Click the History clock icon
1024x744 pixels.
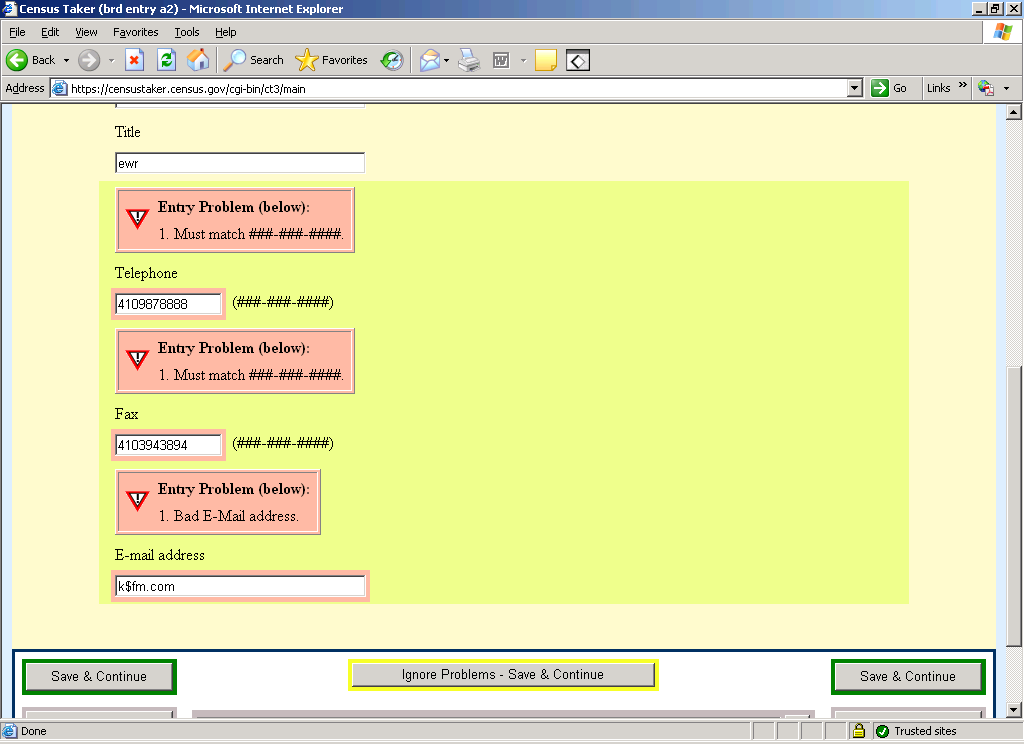[391, 60]
